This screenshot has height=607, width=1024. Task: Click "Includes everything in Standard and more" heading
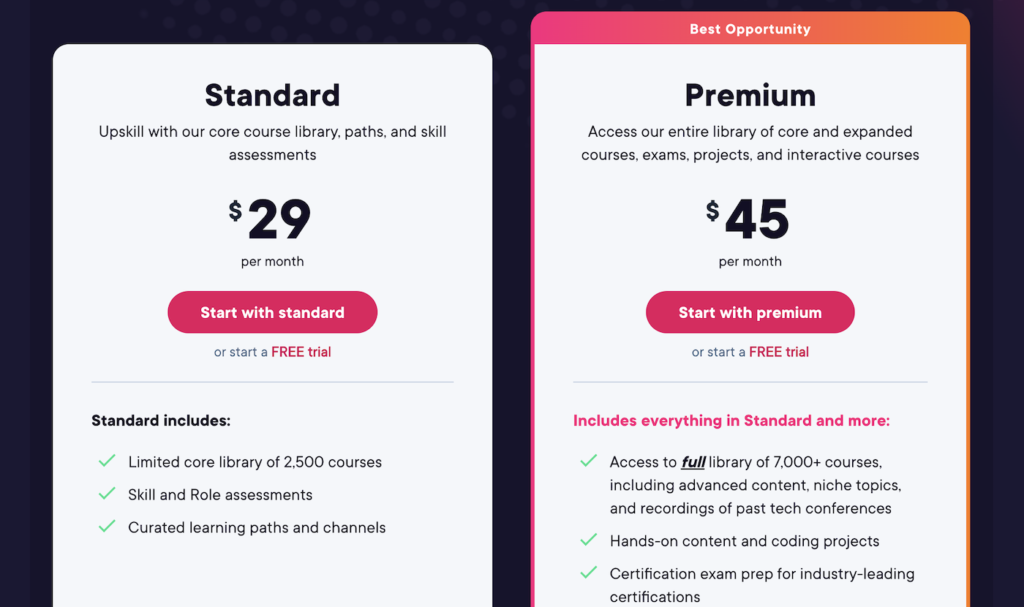click(x=731, y=421)
